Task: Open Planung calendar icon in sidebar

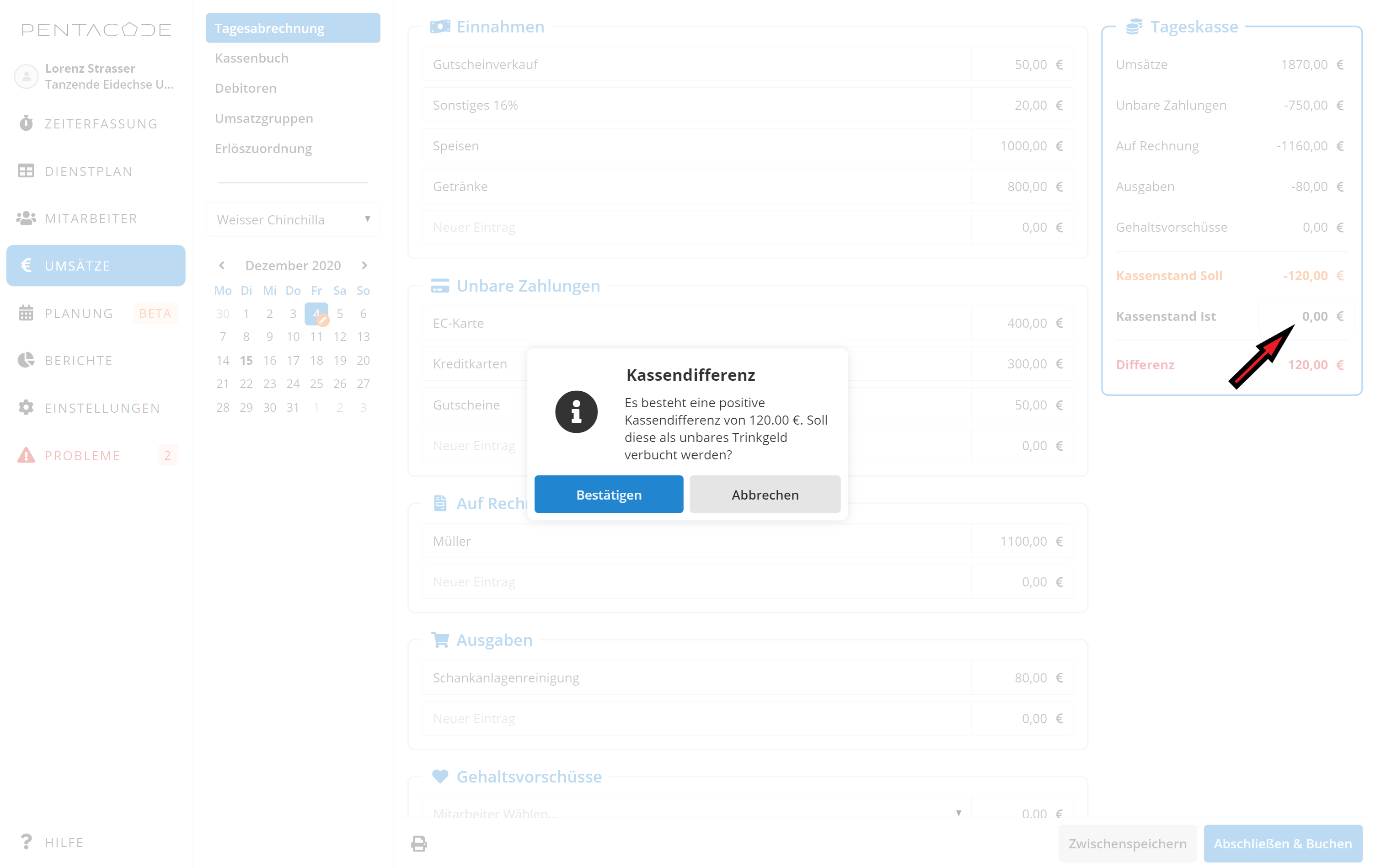Action: [x=26, y=313]
